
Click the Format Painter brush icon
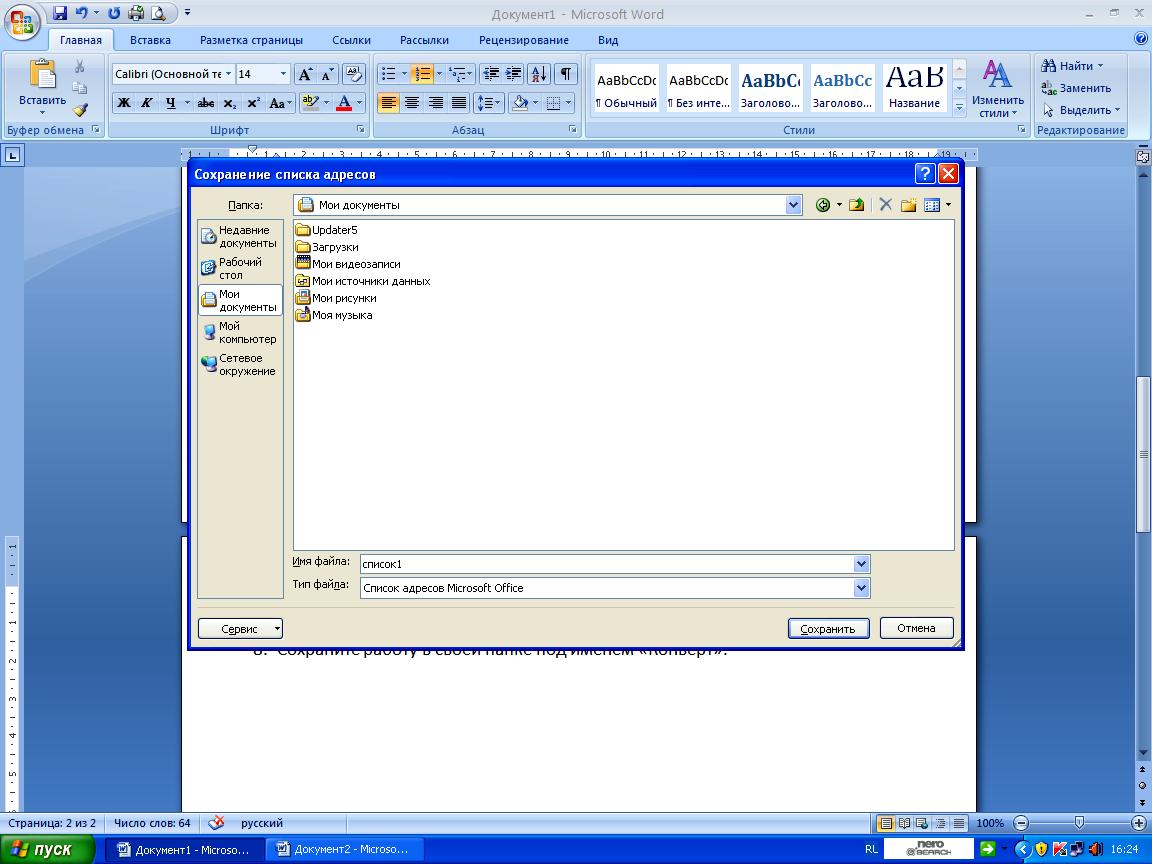coord(79,109)
